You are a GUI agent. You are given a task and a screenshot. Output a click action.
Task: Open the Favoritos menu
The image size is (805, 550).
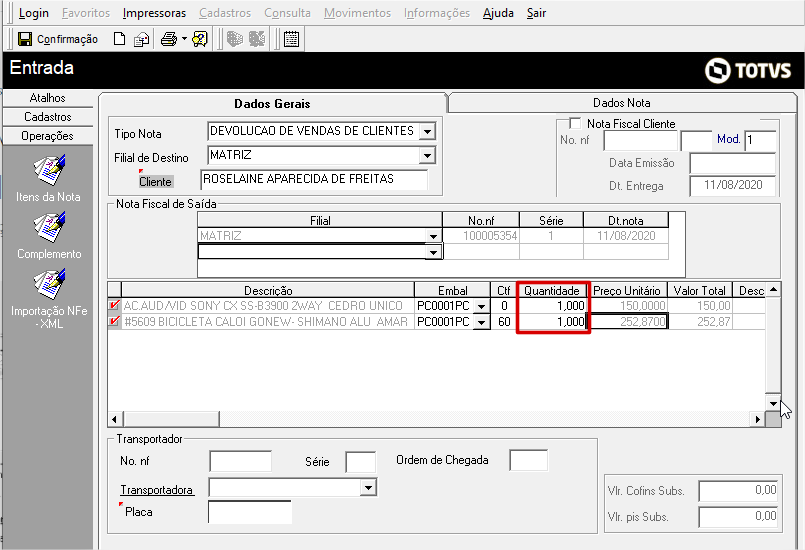pos(86,13)
